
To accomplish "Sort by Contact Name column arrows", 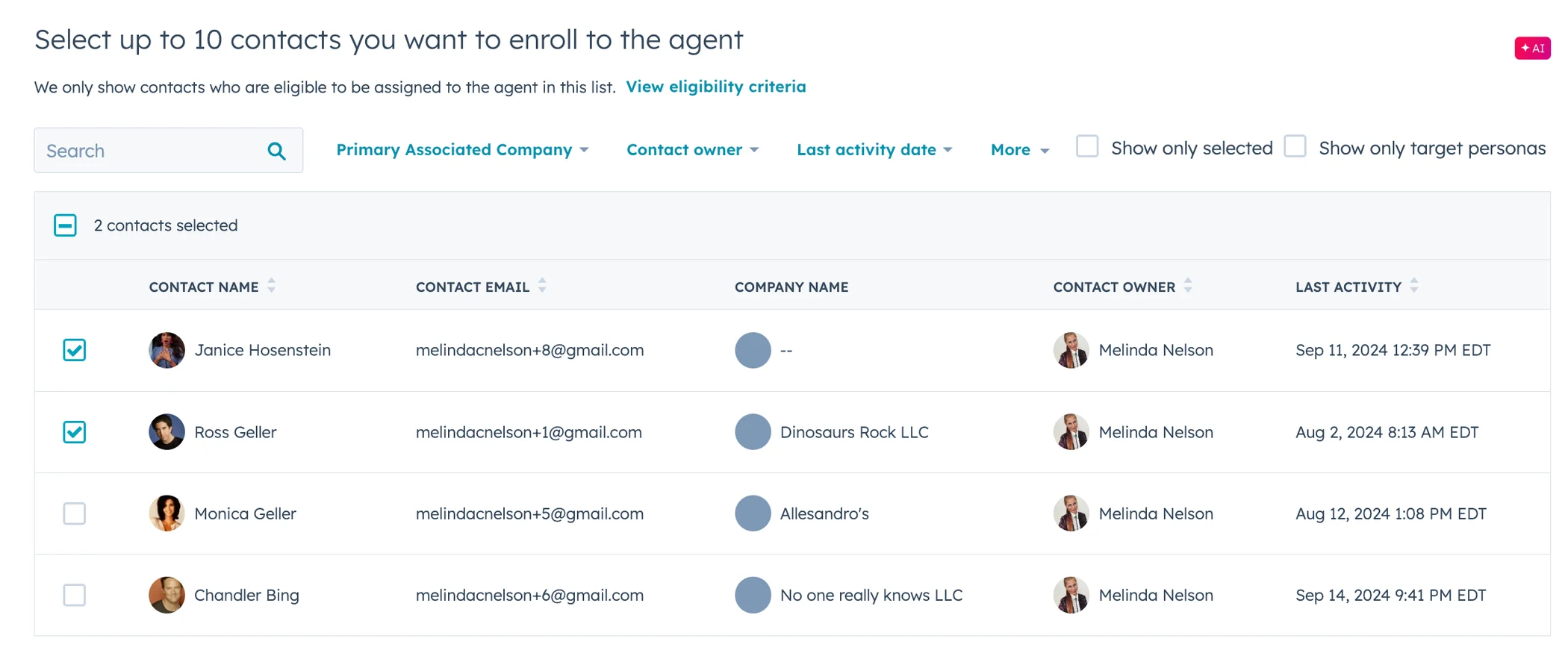I will point(272,286).
